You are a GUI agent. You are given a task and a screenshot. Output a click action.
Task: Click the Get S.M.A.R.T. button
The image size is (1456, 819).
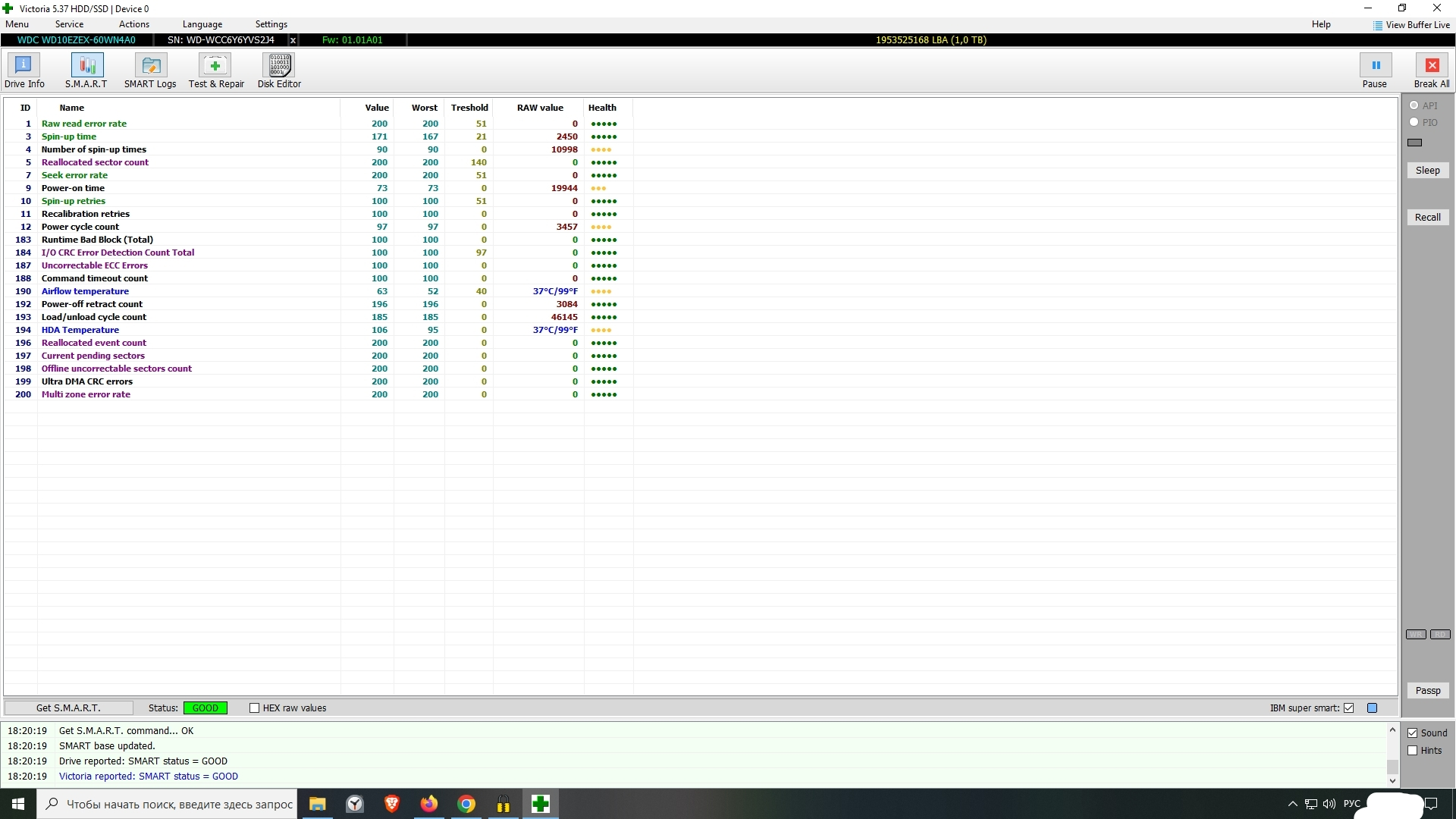[x=68, y=708]
